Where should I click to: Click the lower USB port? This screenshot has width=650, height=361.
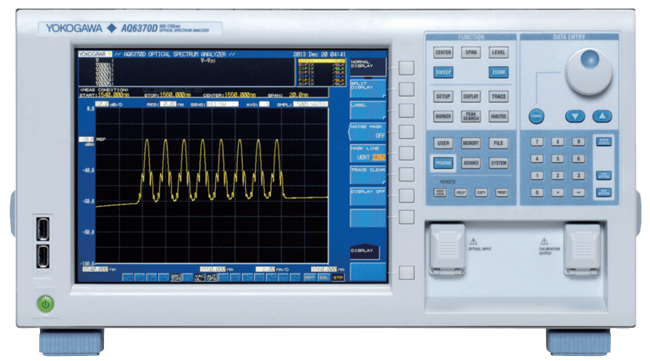click(x=43, y=256)
